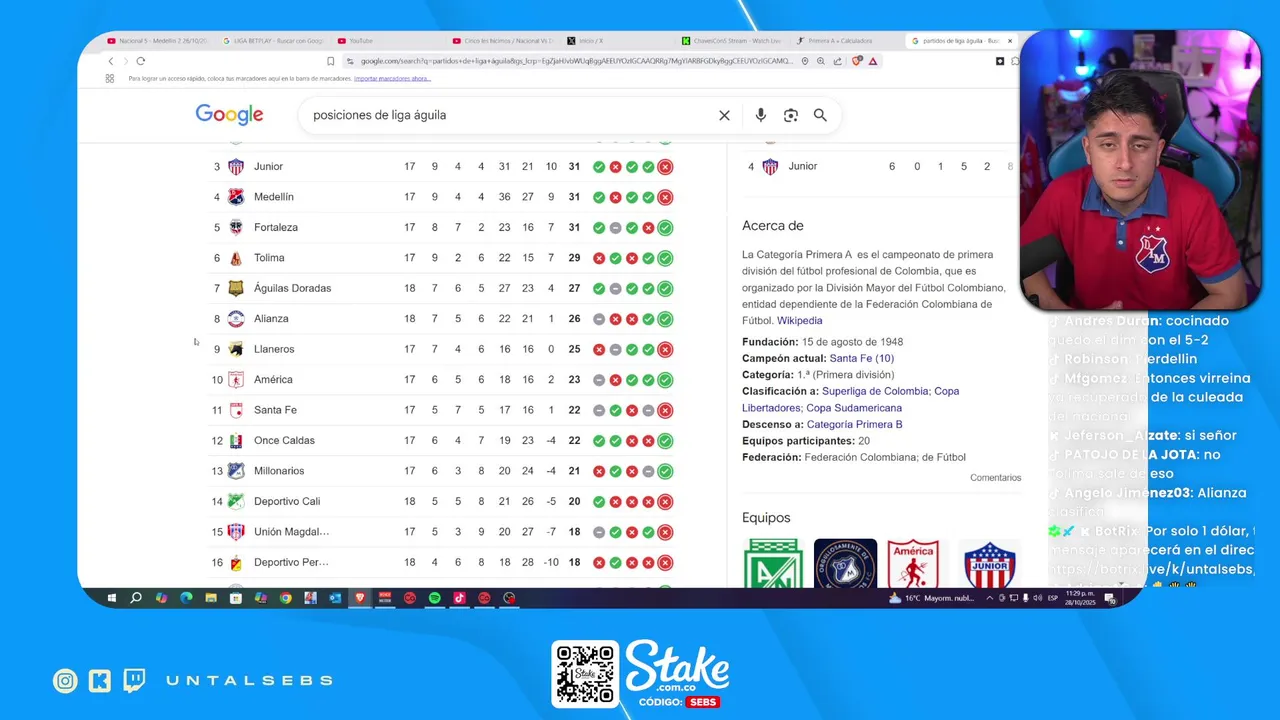Click the Unión Magdal… team name
This screenshot has width=1280, height=720.
tap(291, 532)
